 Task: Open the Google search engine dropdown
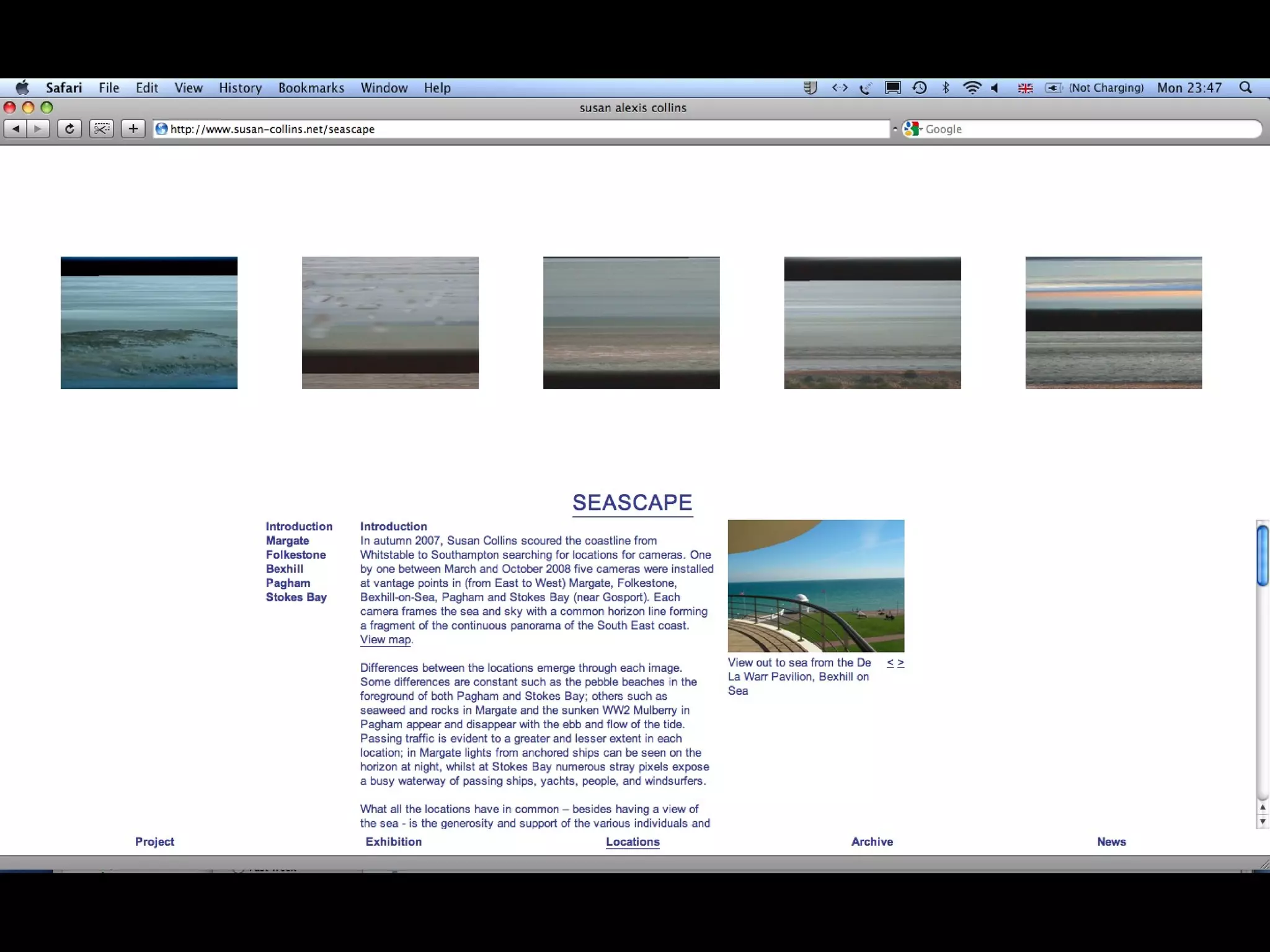pyautogui.click(x=912, y=129)
